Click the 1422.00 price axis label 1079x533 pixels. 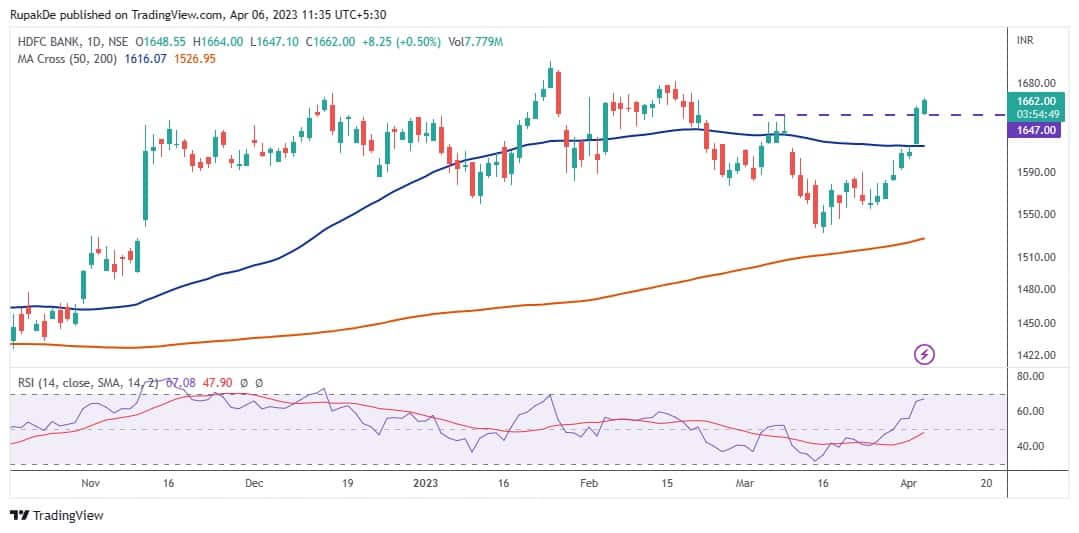pyautogui.click(x=1036, y=355)
